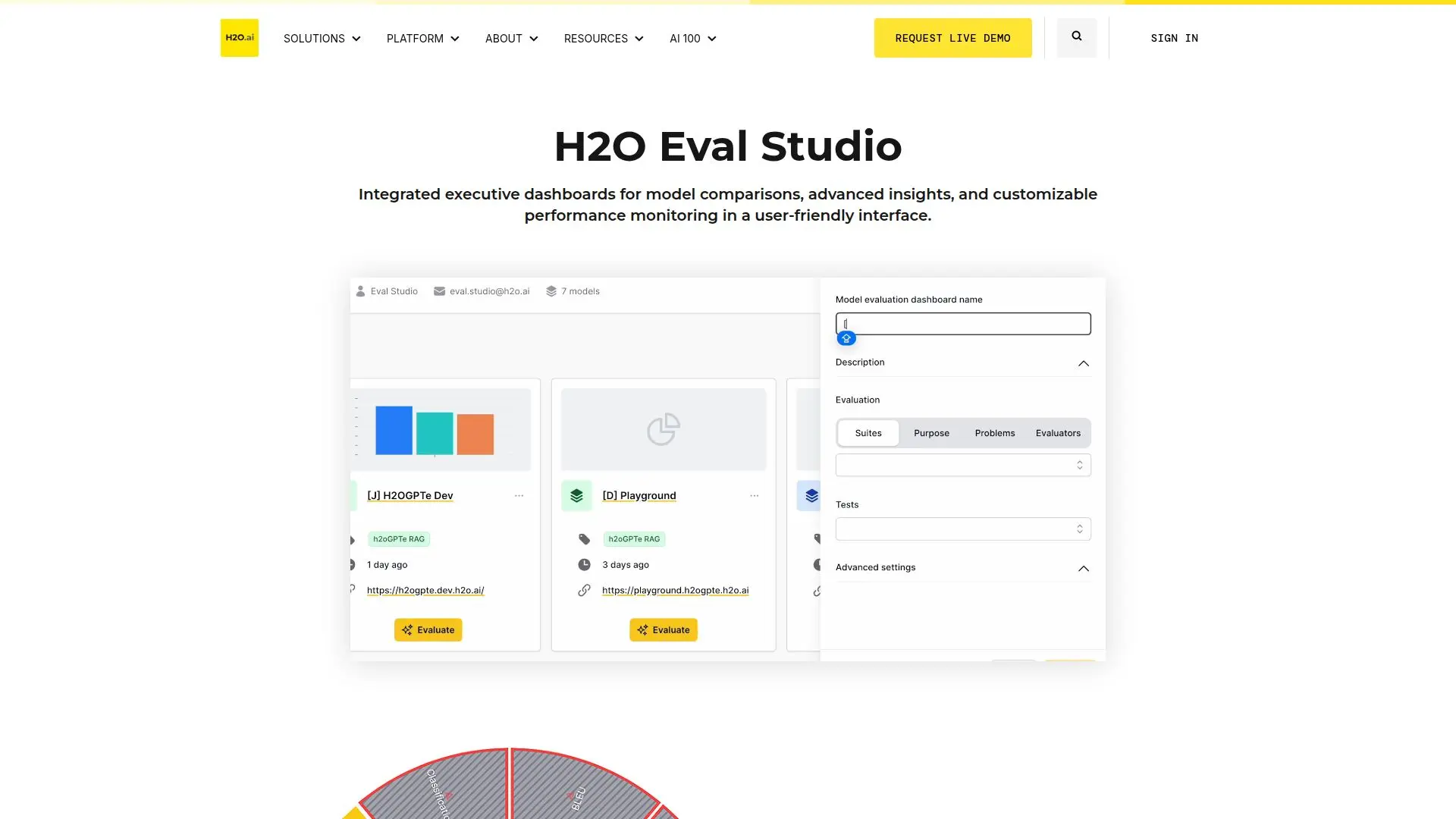1456x819 pixels.
Task: Open the ABOUT dropdown menu
Action: click(511, 39)
